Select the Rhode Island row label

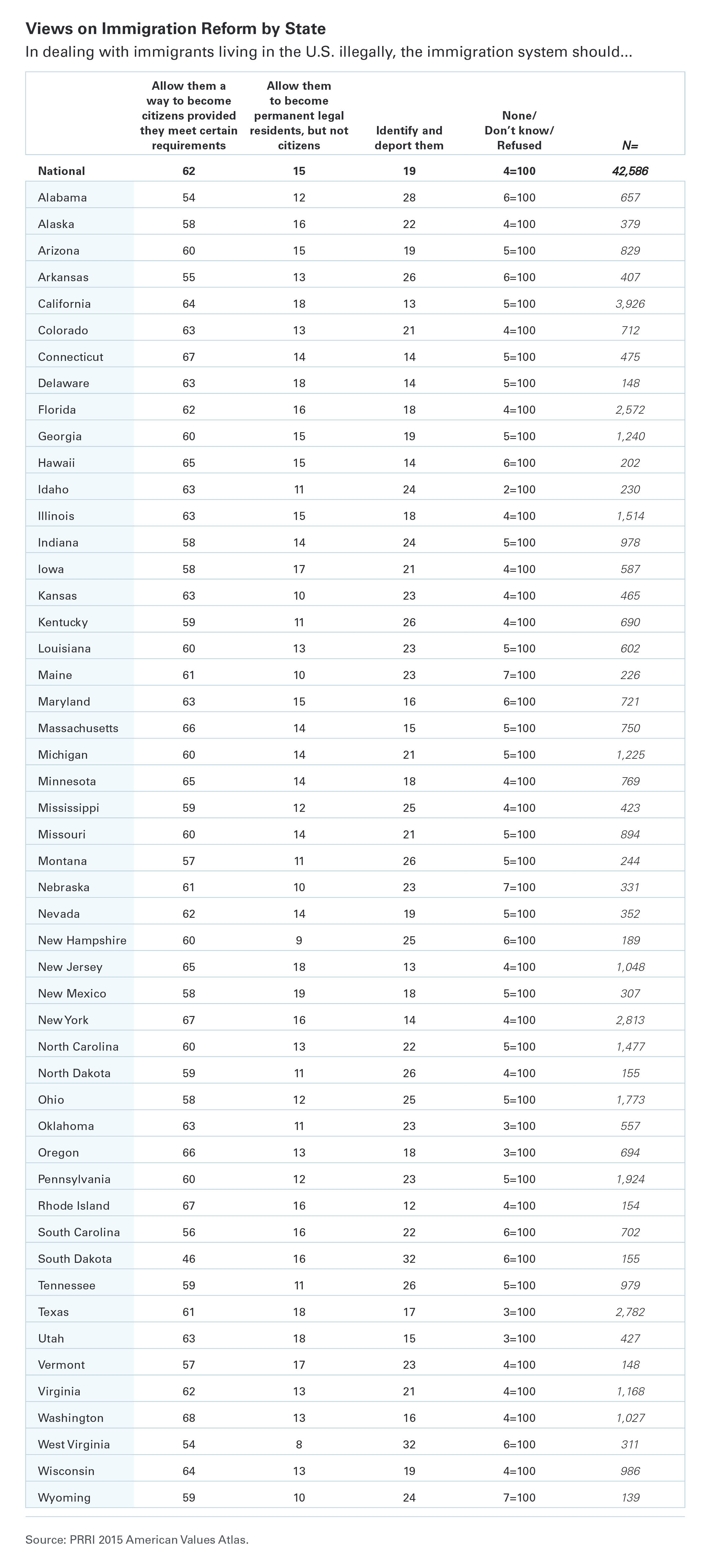pos(74,1205)
